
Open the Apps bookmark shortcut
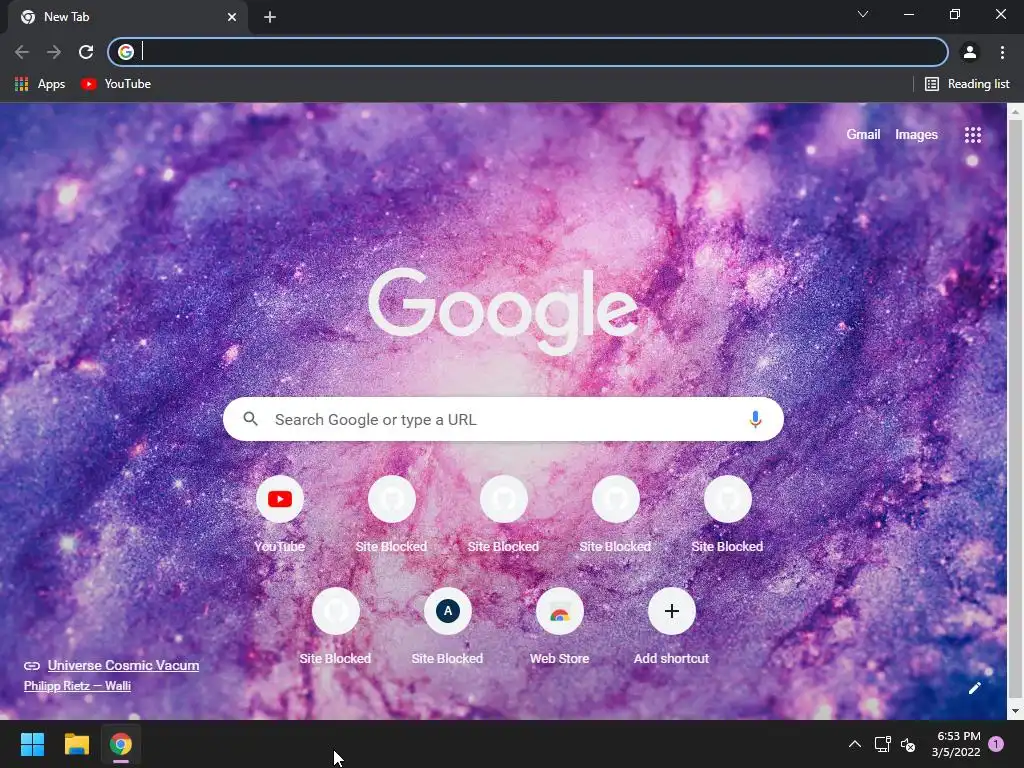pos(40,84)
